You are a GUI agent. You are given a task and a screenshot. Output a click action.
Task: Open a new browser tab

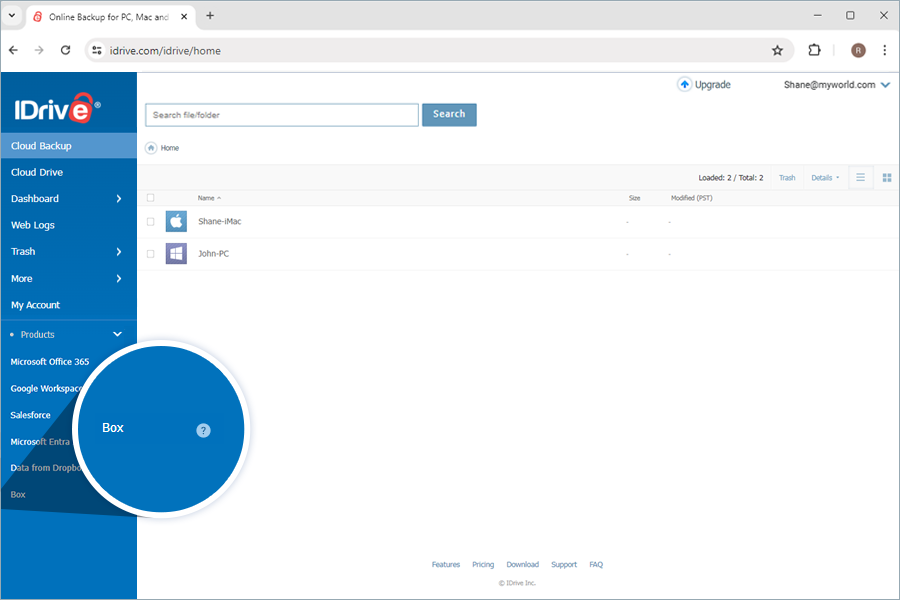point(210,16)
